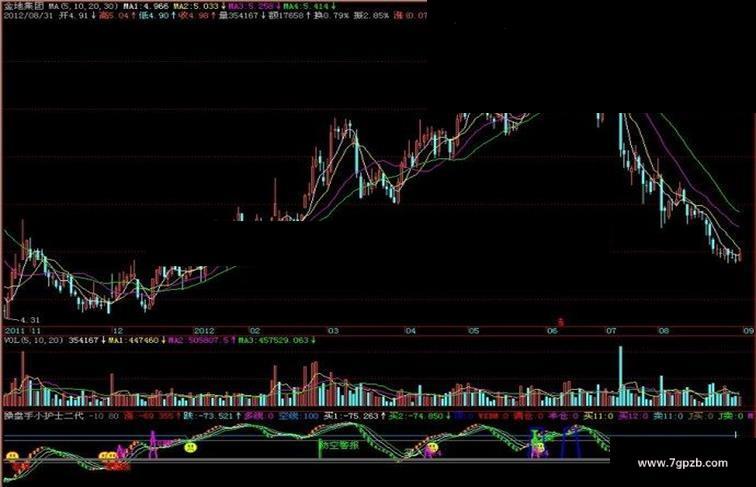Click the red high price 高5.04
This screenshot has height=487, width=756.
click(x=115, y=16)
